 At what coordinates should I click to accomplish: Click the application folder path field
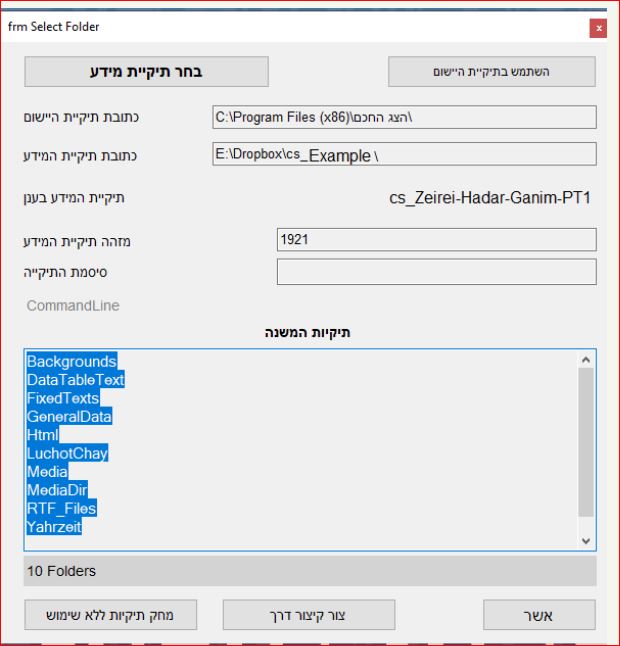coord(405,118)
